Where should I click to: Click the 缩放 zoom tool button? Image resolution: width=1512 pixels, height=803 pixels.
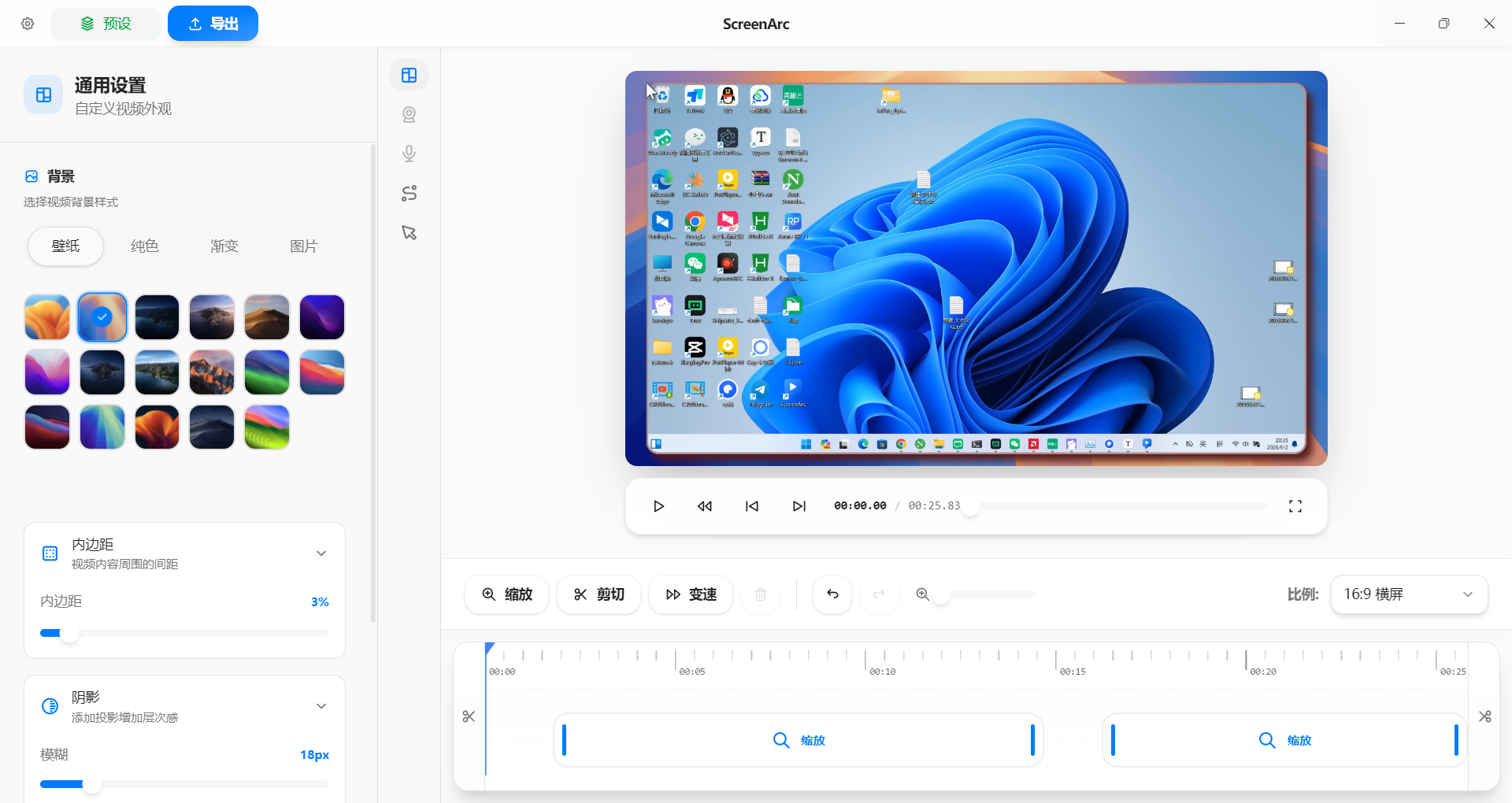pyautogui.click(x=507, y=594)
